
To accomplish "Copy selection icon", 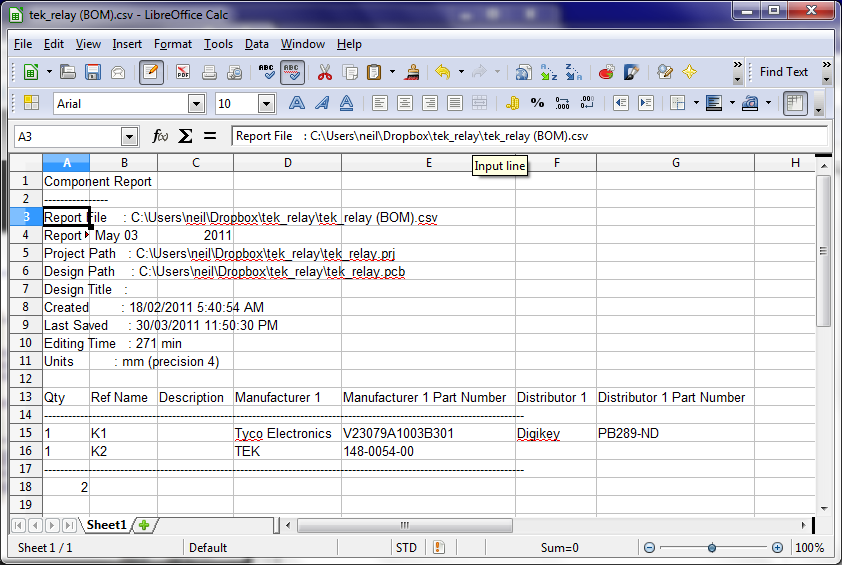I will [x=350, y=72].
